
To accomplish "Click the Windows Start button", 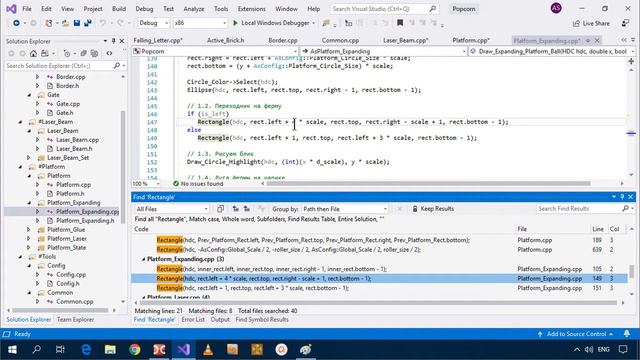I will (12, 349).
